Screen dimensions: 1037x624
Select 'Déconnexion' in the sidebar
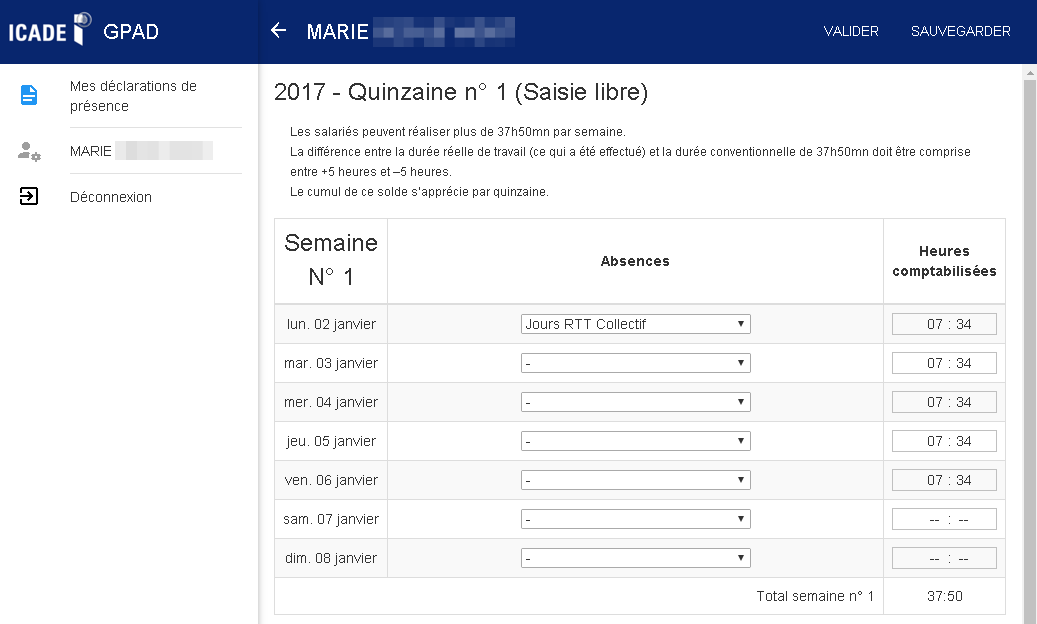111,197
